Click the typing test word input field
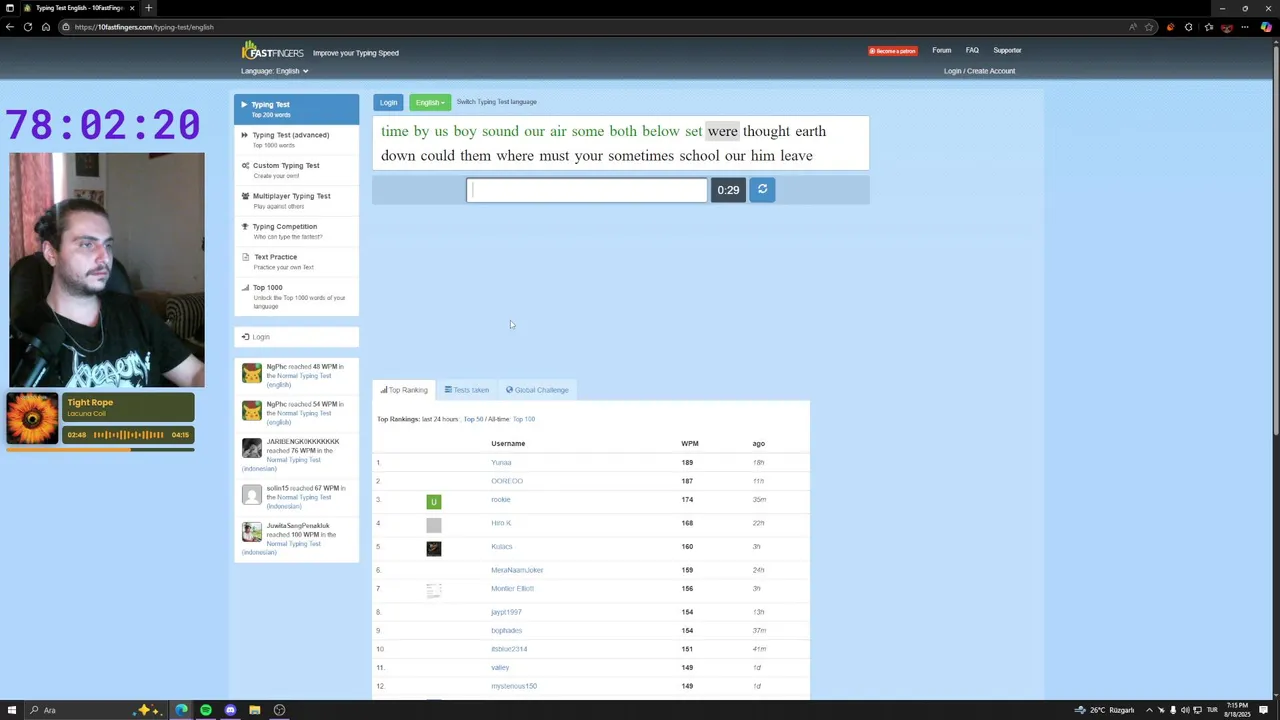 click(587, 190)
